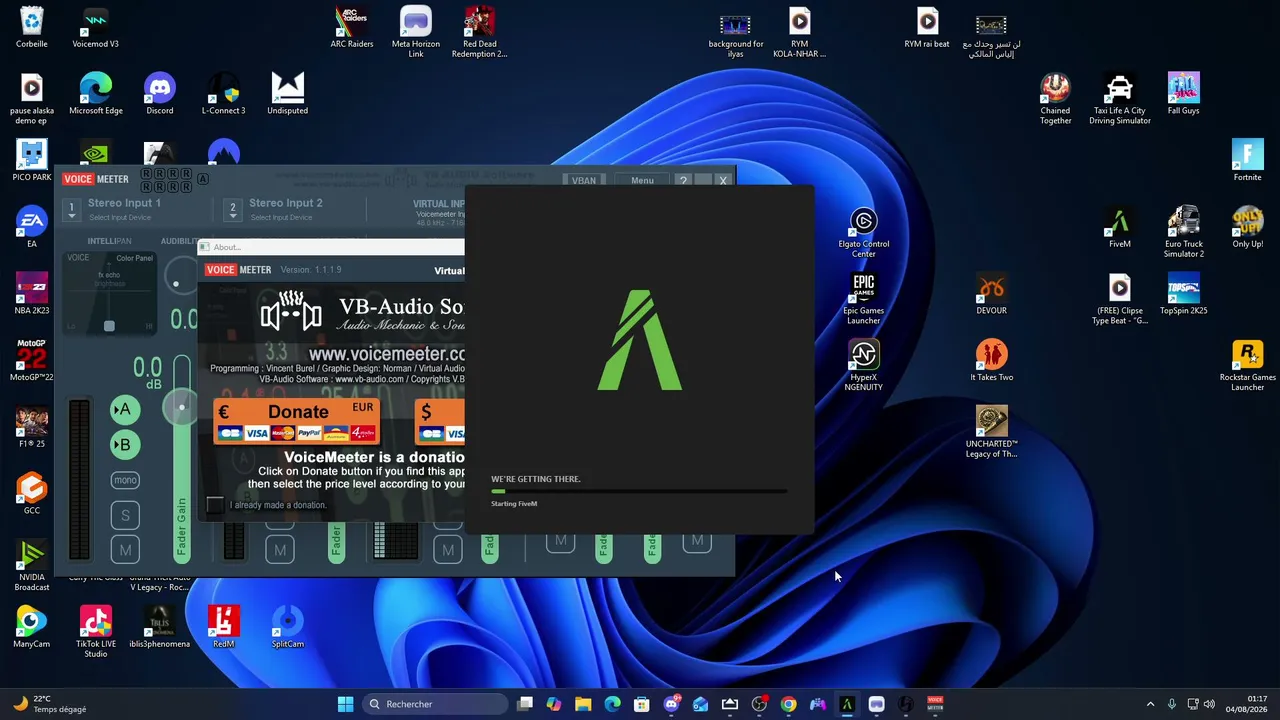Select the NBA 2K23 desktop icon
1280x720 pixels.
tap(32, 294)
